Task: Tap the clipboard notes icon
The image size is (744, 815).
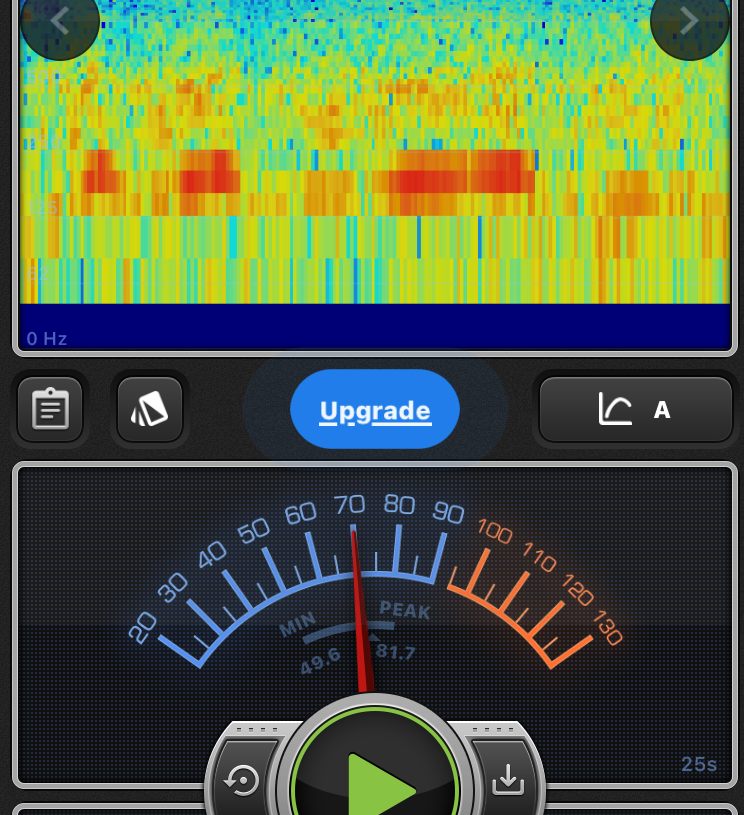Action: click(50, 409)
